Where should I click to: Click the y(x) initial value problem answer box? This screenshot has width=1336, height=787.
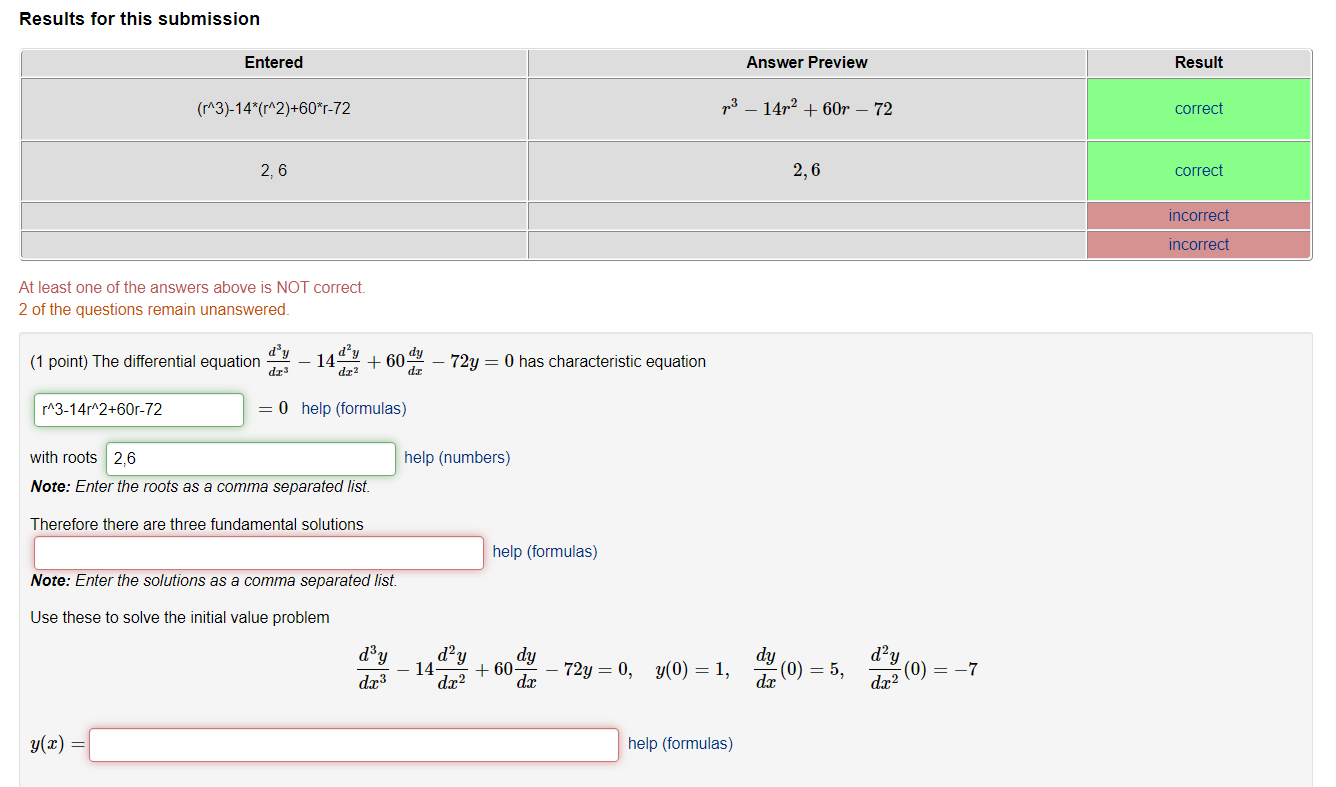click(x=353, y=744)
